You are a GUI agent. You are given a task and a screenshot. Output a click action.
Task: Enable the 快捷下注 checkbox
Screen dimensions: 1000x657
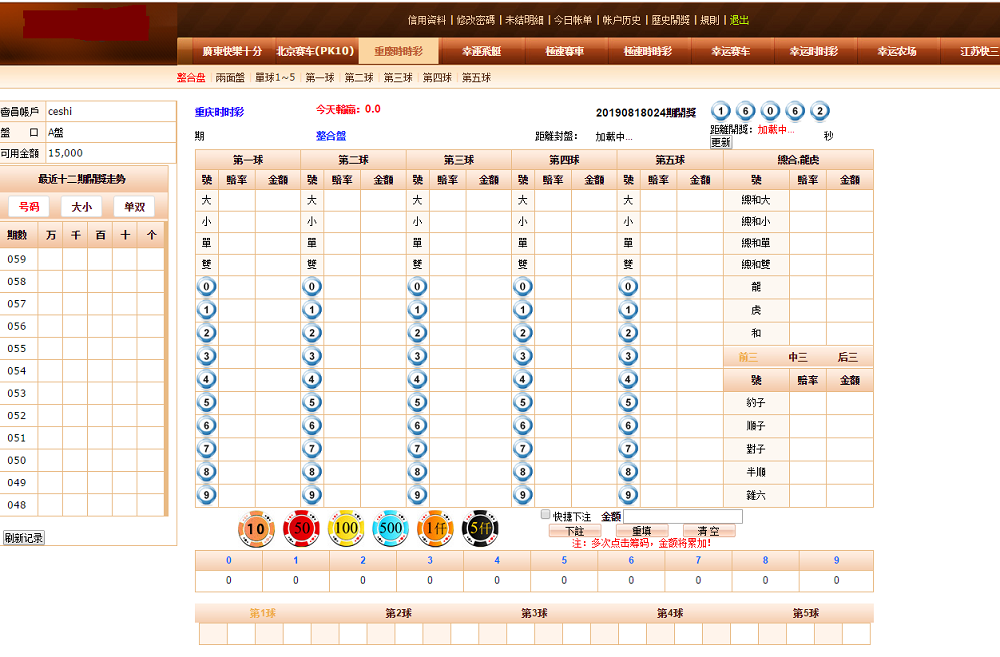tap(545, 515)
